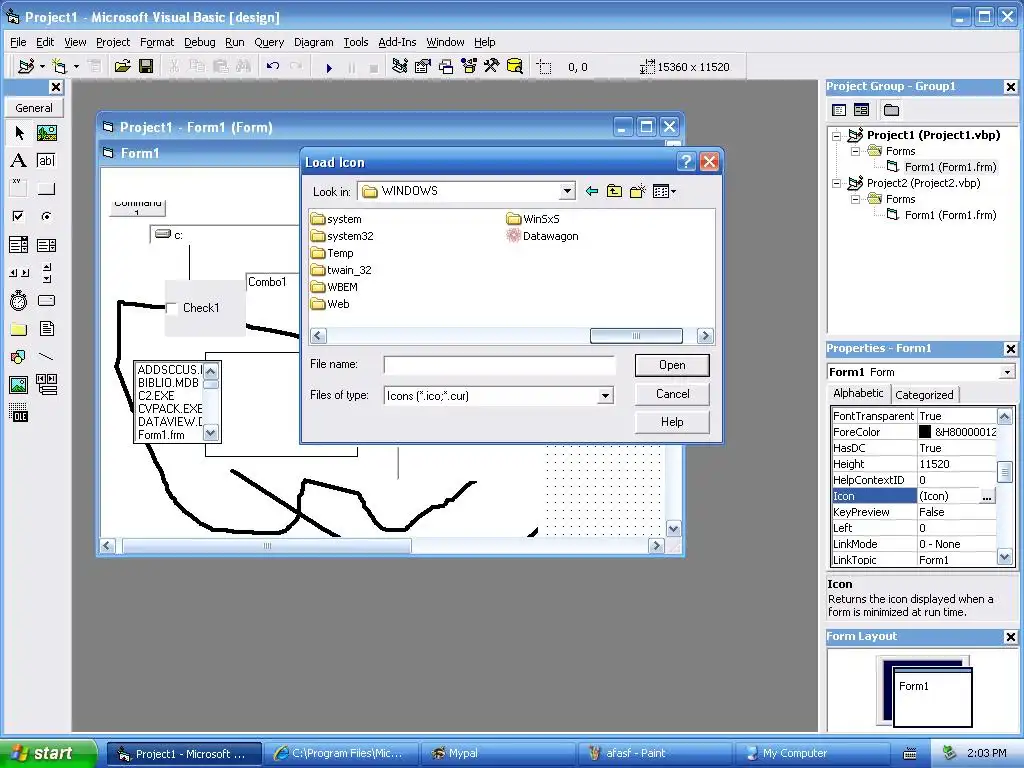
Task: Open the Debug menu
Action: click(x=200, y=42)
